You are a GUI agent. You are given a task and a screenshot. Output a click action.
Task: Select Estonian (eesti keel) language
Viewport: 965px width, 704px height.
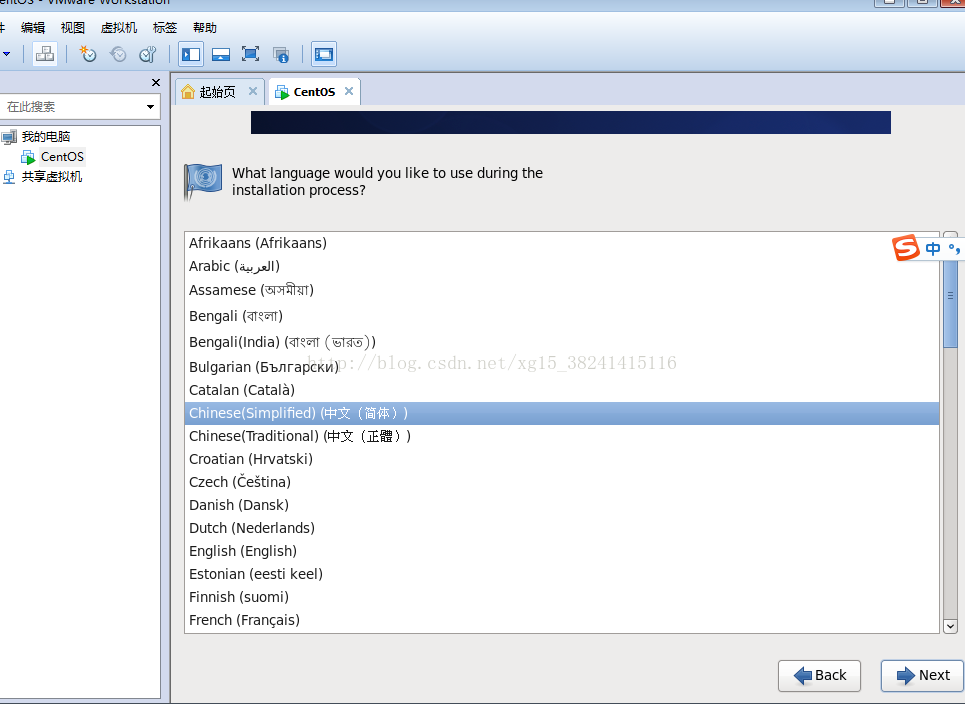[562, 574]
